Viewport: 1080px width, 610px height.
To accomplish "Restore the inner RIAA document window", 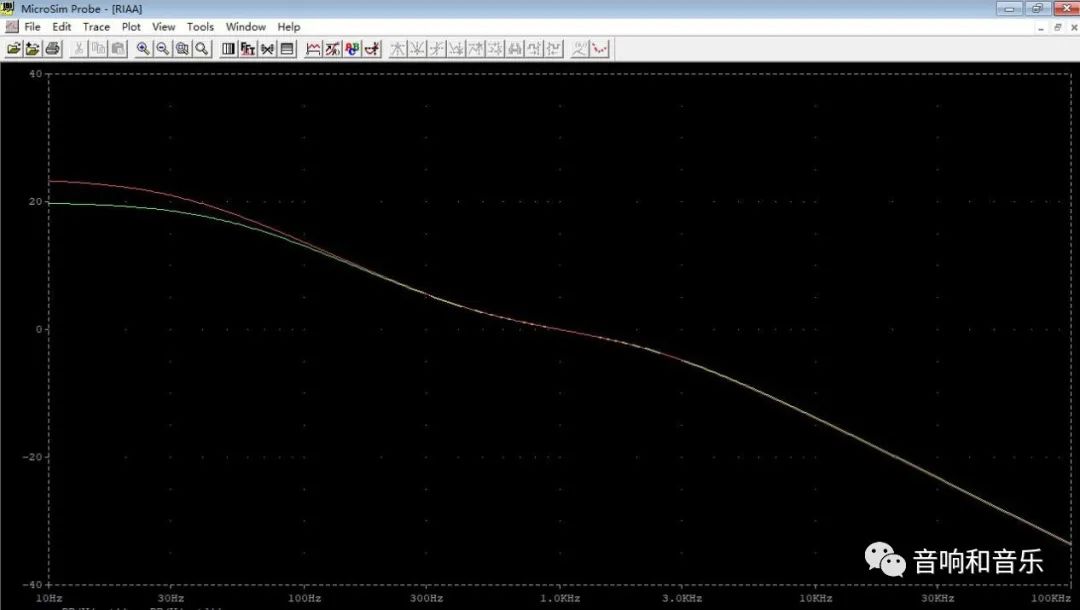I will [x=1057, y=28].
